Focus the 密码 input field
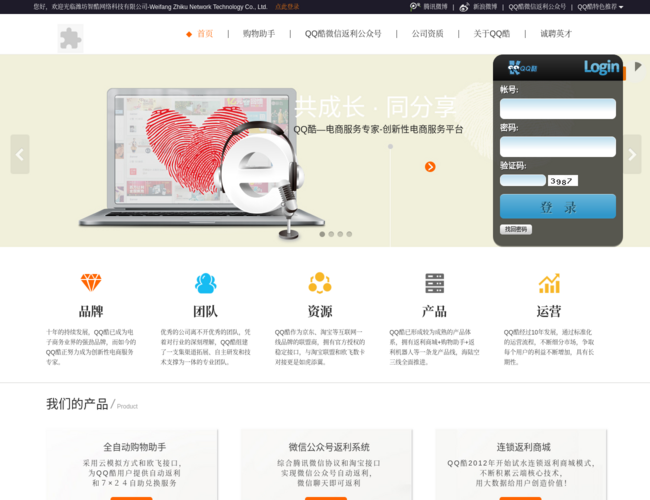 [x=558, y=147]
